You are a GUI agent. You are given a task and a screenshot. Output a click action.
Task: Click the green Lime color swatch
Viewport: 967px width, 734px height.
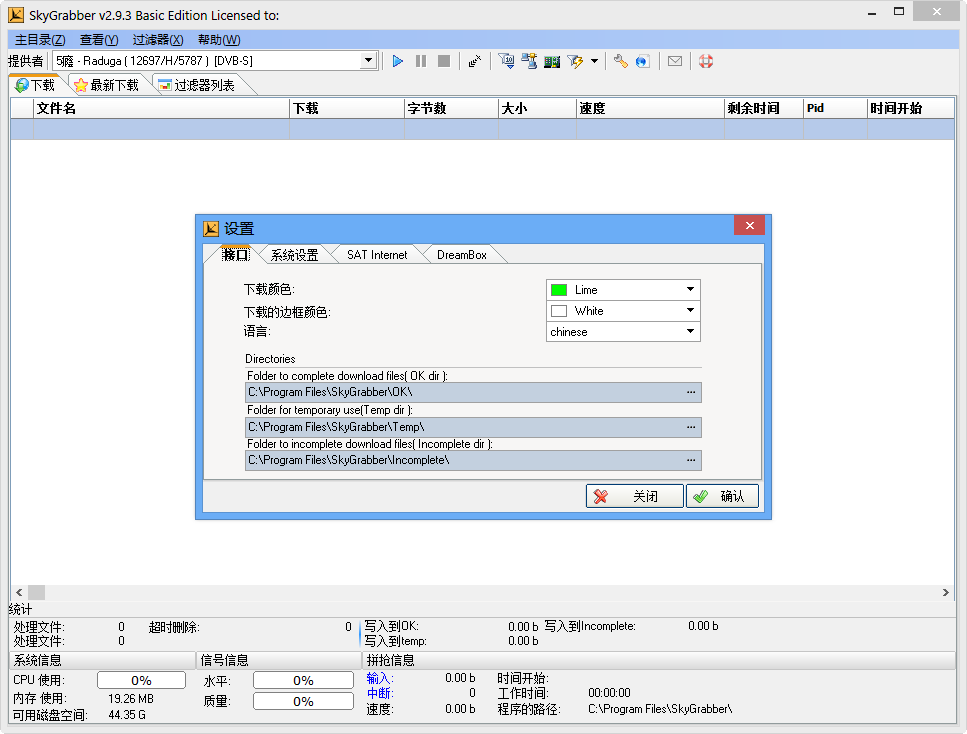[x=559, y=290]
